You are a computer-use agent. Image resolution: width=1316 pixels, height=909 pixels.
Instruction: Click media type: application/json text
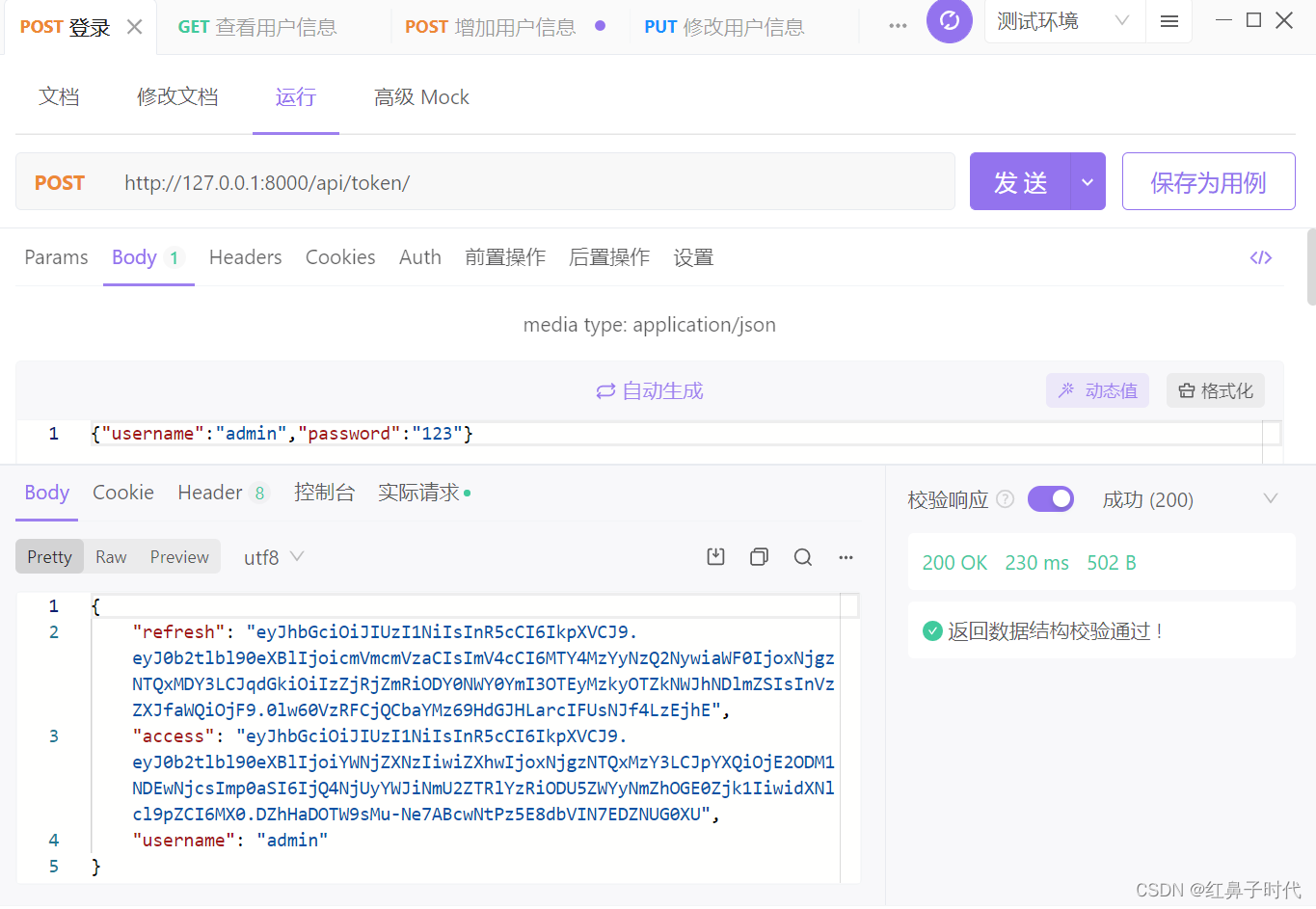(650, 325)
